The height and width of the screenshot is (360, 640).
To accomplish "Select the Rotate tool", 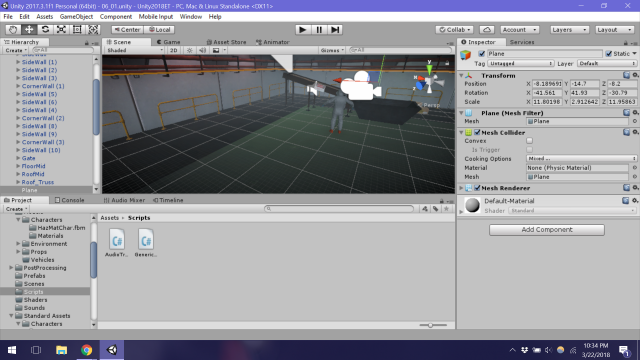I will coord(45,30).
